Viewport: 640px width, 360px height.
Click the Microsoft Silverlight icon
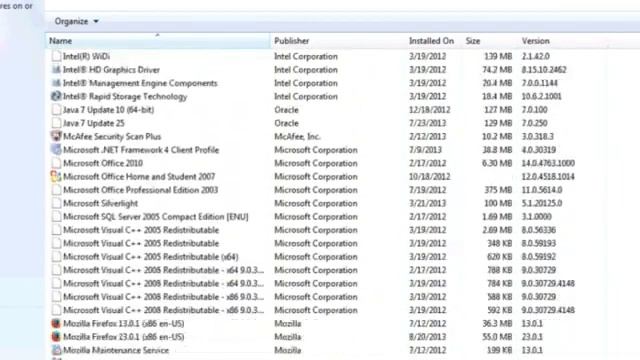coord(56,203)
